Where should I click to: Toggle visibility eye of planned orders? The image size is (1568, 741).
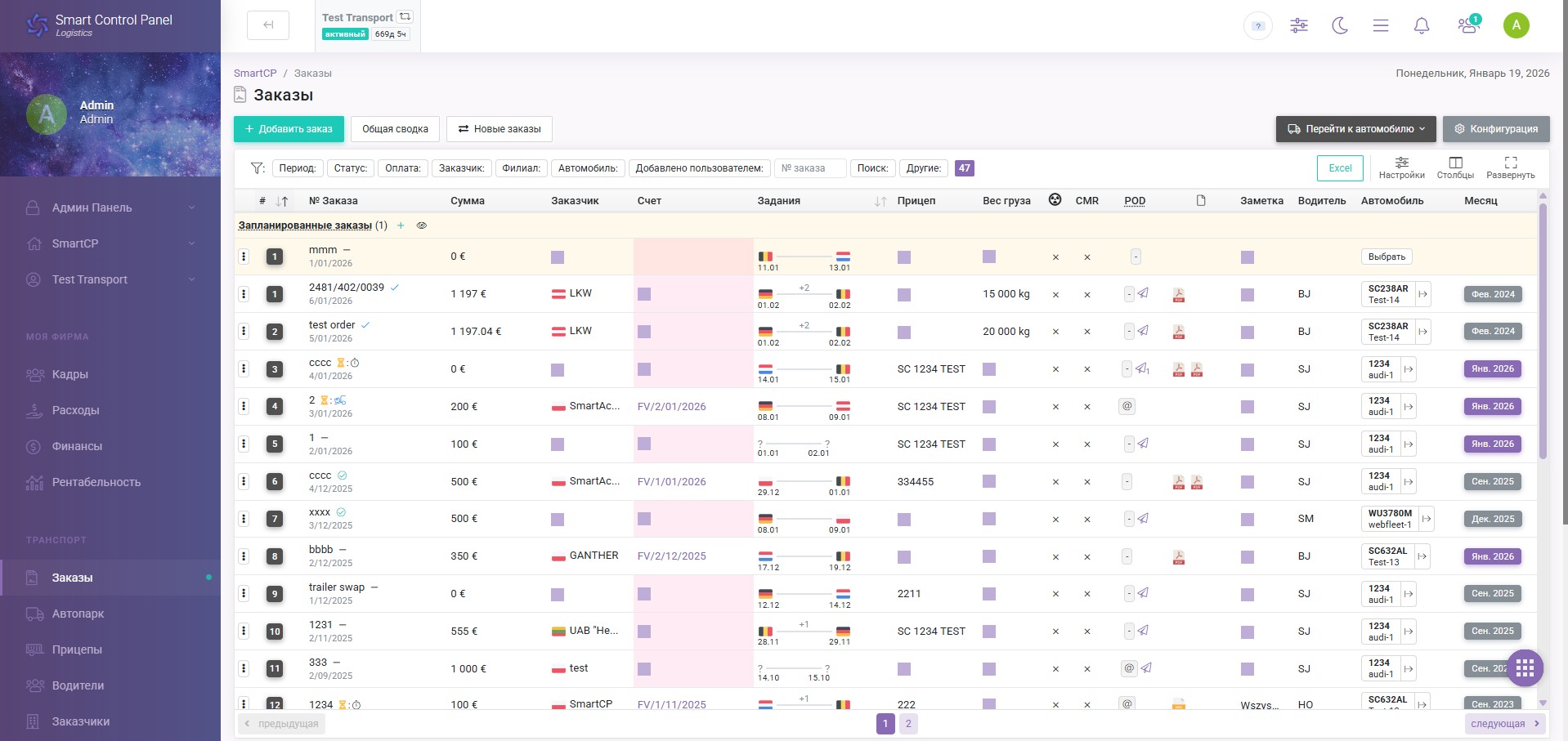422,225
